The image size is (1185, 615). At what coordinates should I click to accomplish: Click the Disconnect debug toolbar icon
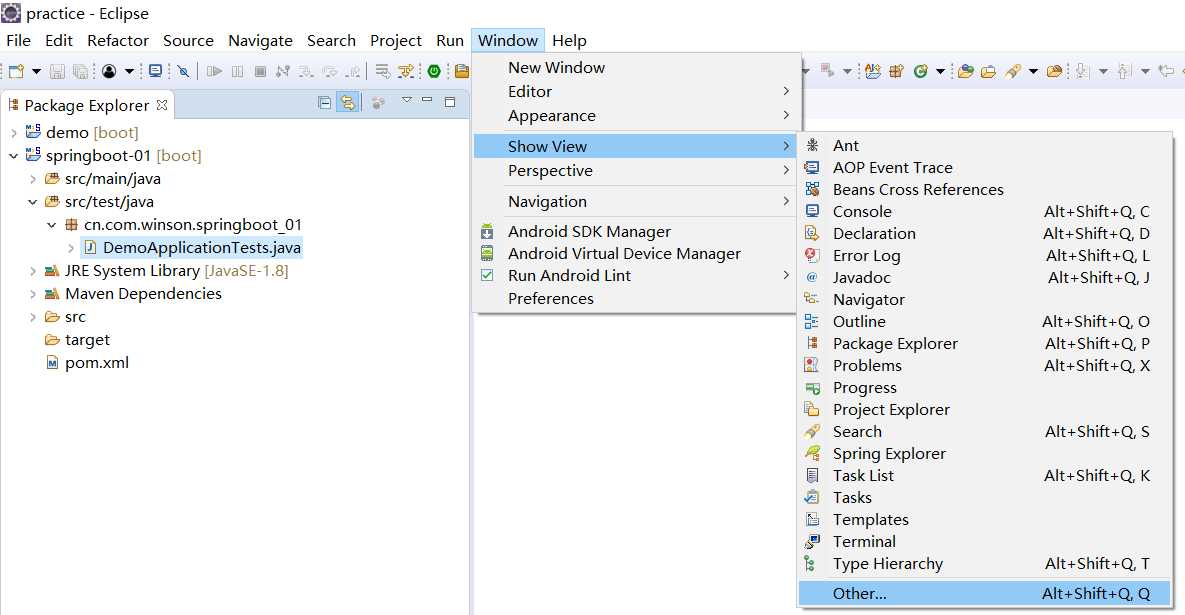pyautogui.click(x=283, y=71)
